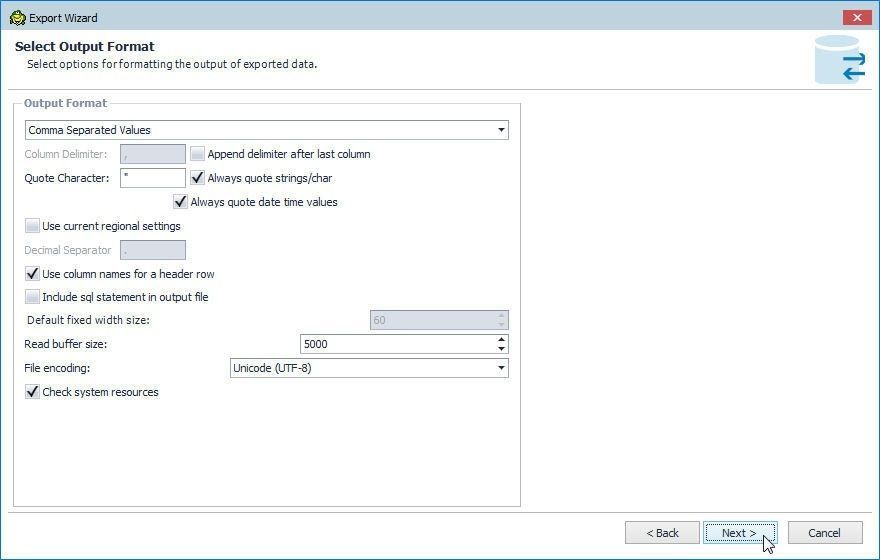
Task: Decrease Read buffer size with down arrow
Action: pyautogui.click(x=501, y=349)
